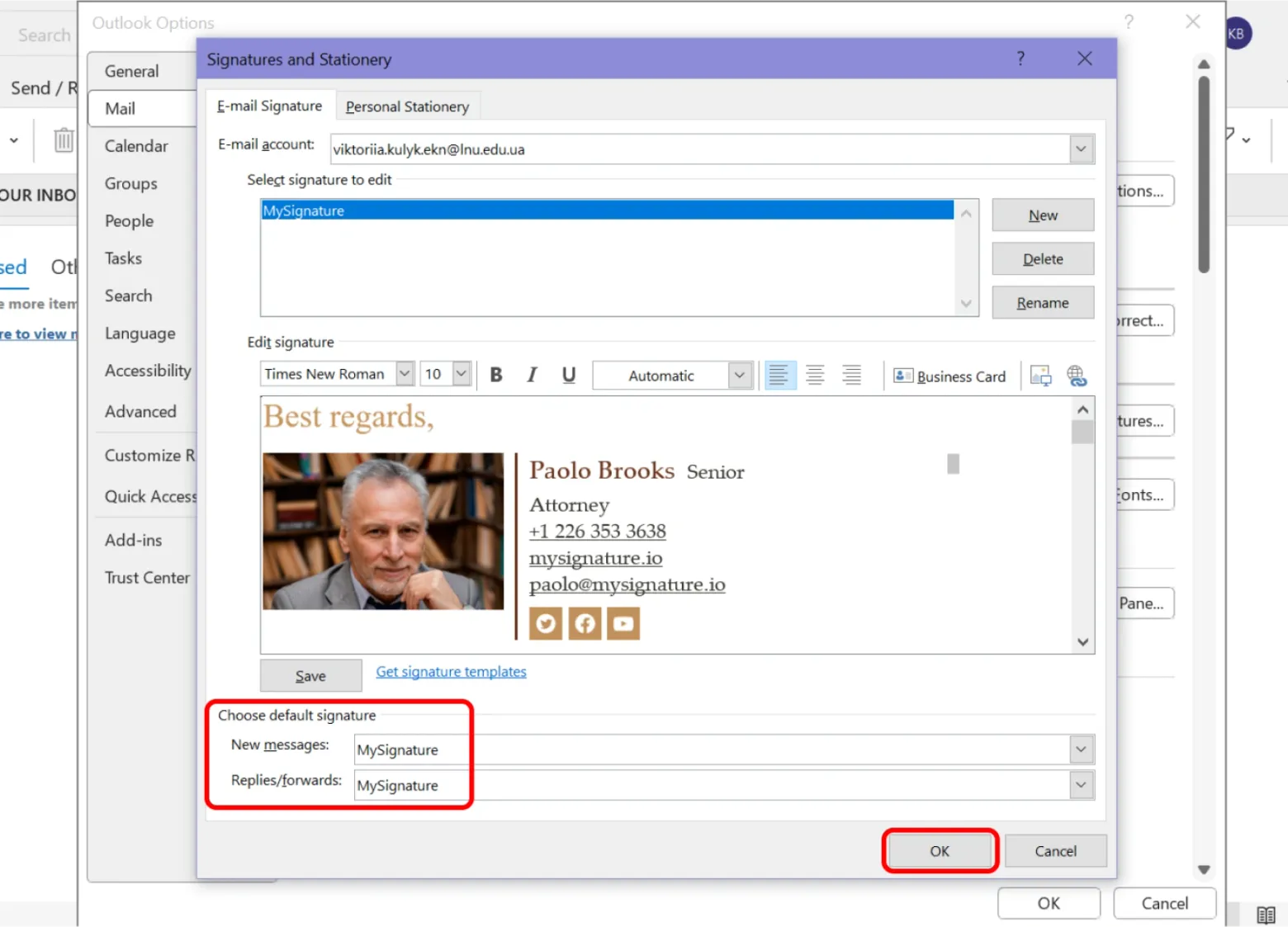Insert hyperlink into signature
1288x927 pixels.
coord(1077,376)
